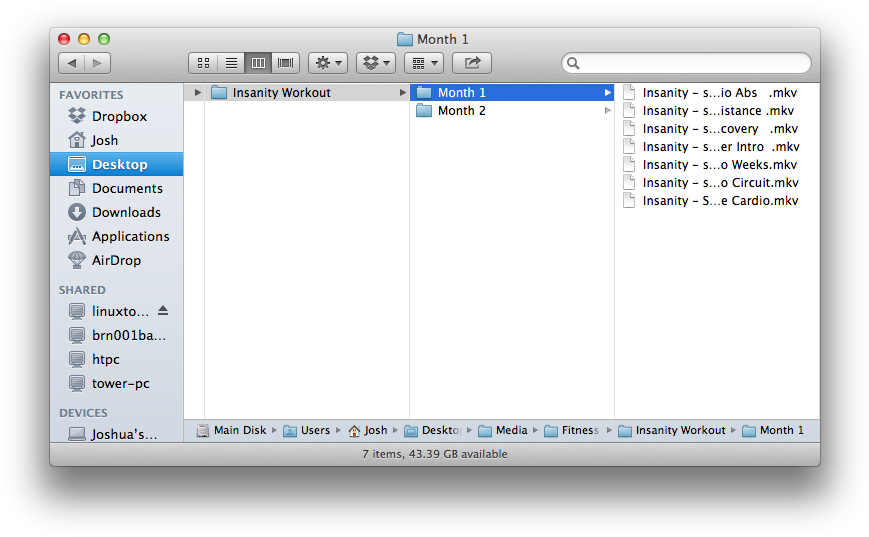Open the Dropbox toolbar dropdown

[x=376, y=63]
